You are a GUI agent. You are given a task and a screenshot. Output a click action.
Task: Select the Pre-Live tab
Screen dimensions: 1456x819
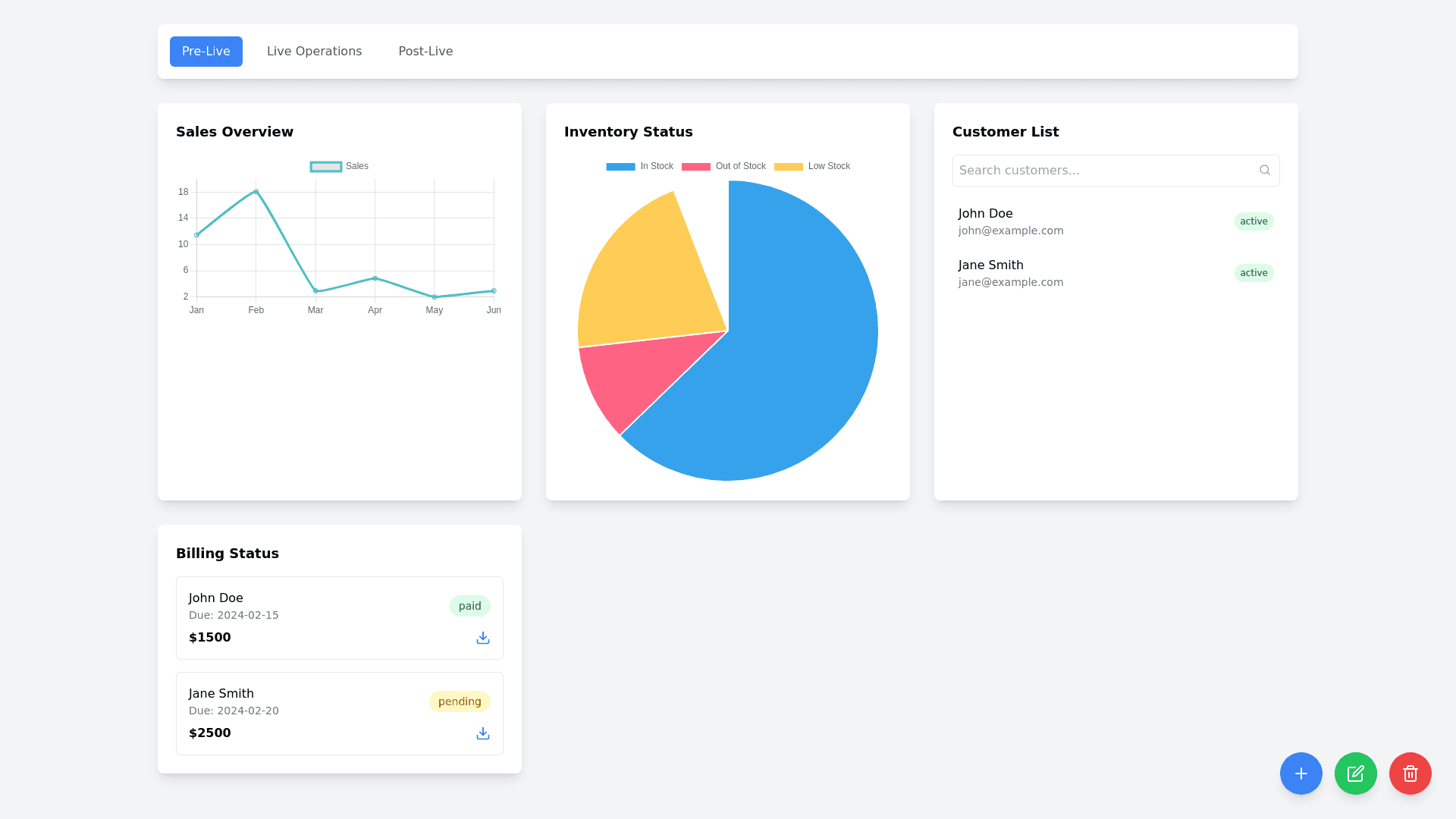pos(206,51)
